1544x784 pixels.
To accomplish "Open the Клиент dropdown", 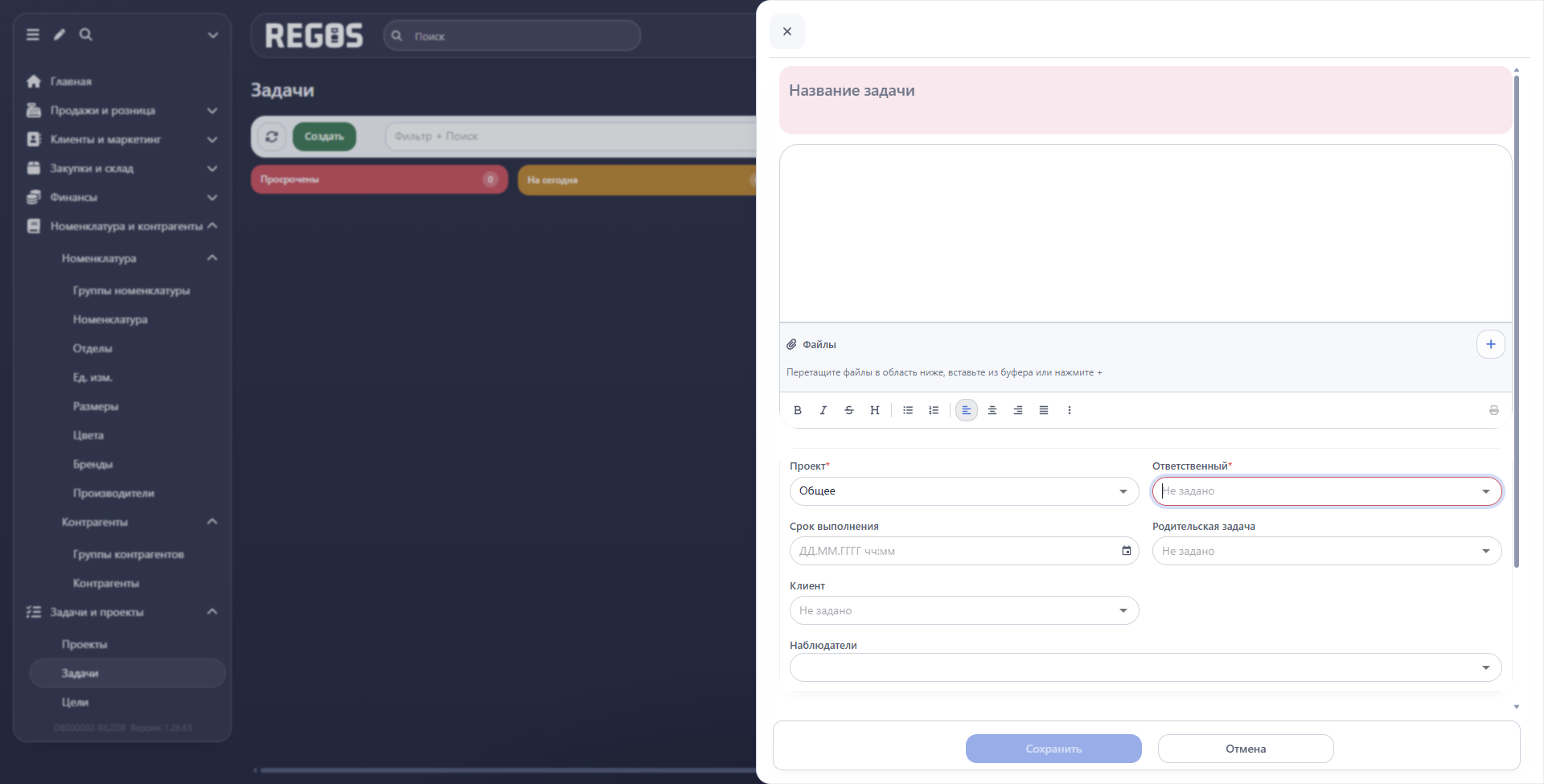I will click(x=964, y=610).
